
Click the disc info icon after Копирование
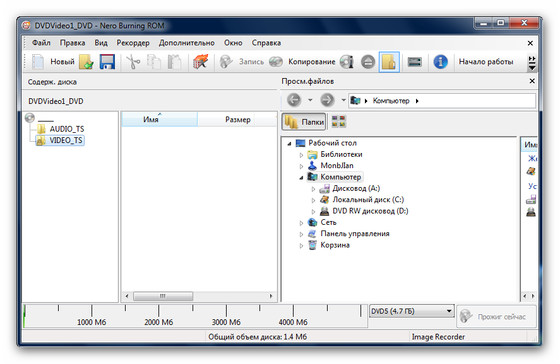coord(346,62)
